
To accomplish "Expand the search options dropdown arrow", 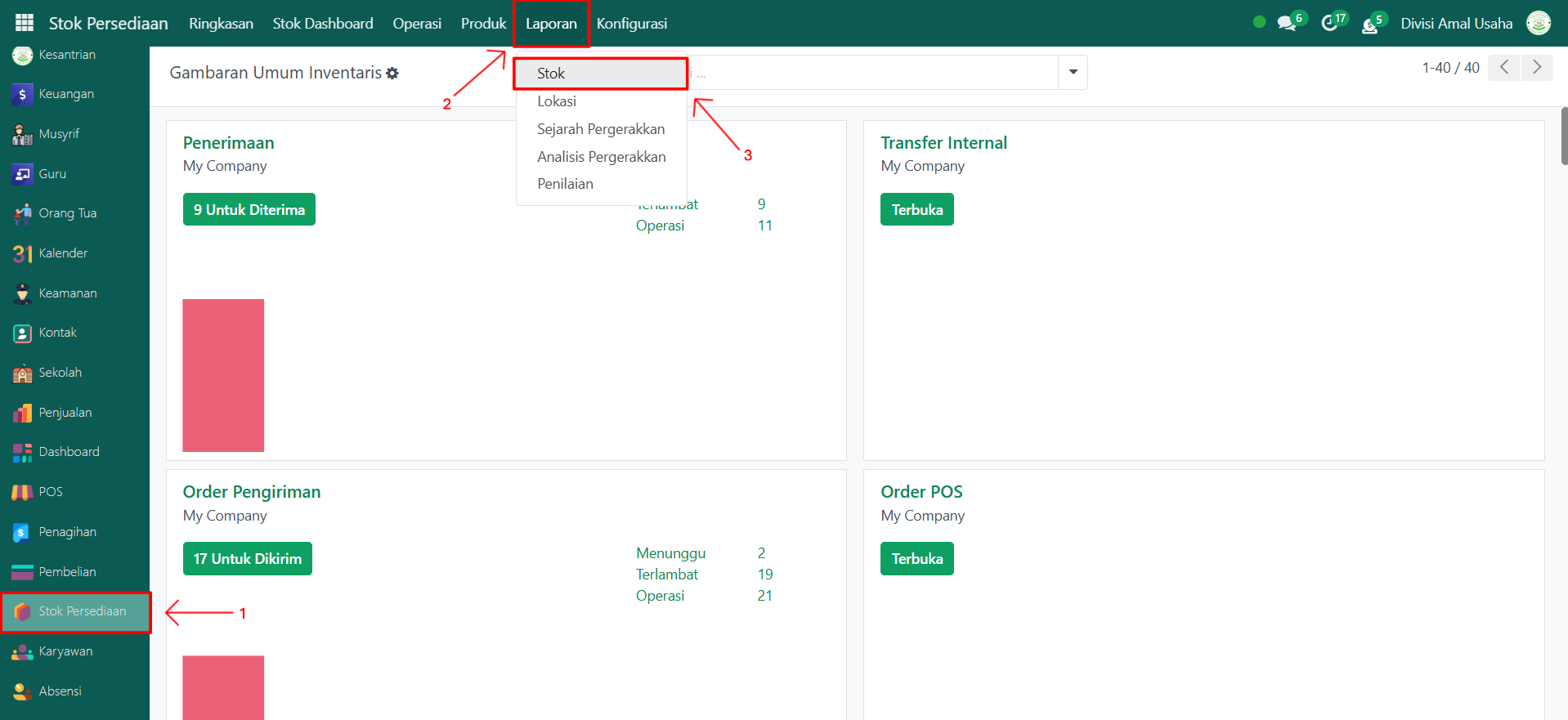I will [1073, 73].
